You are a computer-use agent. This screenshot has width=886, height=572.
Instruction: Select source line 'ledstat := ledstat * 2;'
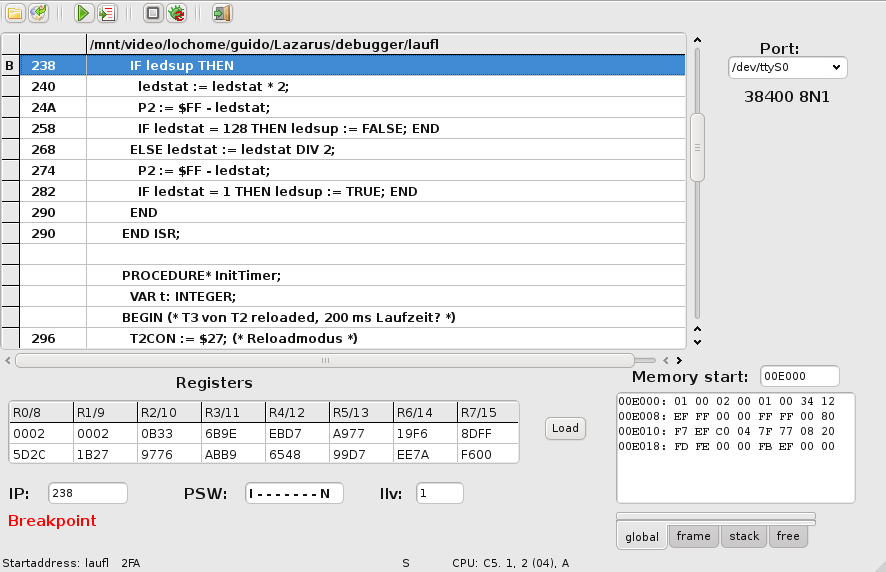pyautogui.click(x=386, y=86)
